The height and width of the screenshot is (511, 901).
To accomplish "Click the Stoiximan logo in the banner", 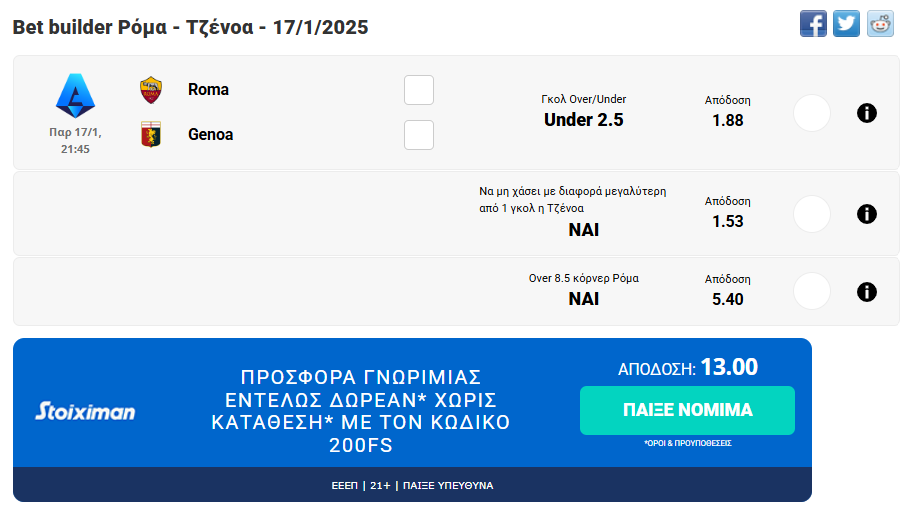I will click(86, 411).
